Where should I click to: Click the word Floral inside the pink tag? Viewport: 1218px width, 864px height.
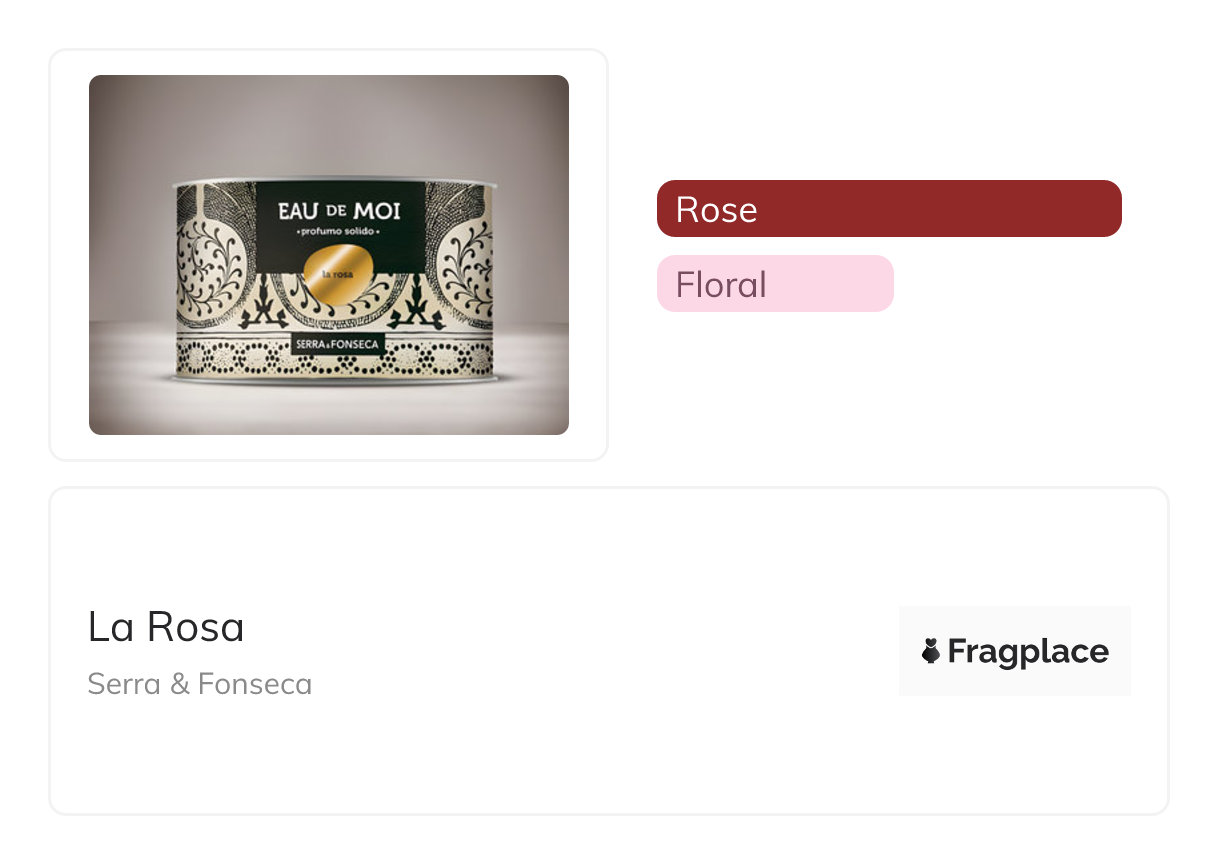click(x=720, y=284)
